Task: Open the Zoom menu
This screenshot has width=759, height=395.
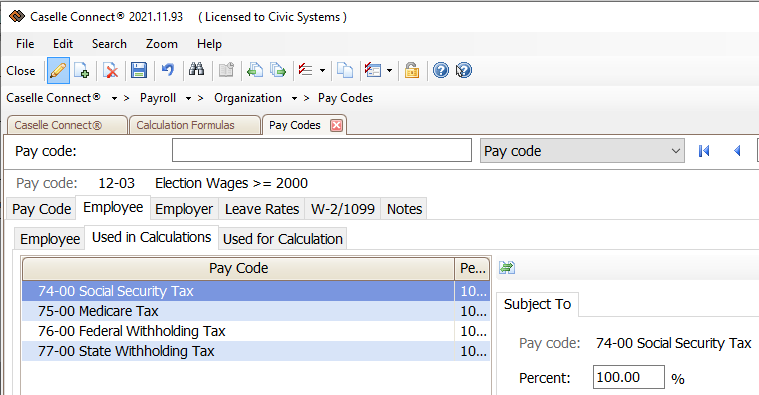Action: (162, 44)
